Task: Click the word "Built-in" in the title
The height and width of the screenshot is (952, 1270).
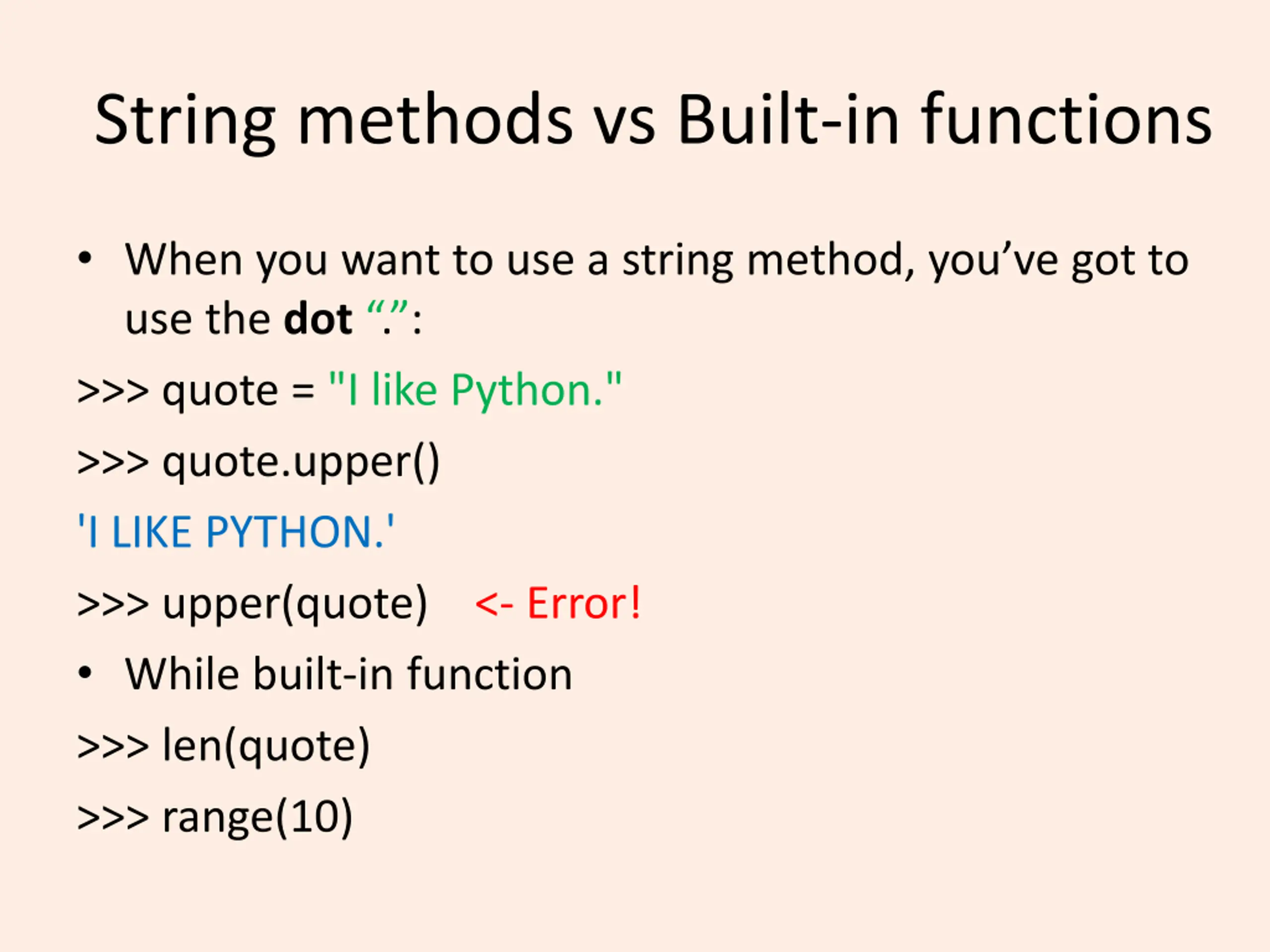Action: [x=788, y=120]
